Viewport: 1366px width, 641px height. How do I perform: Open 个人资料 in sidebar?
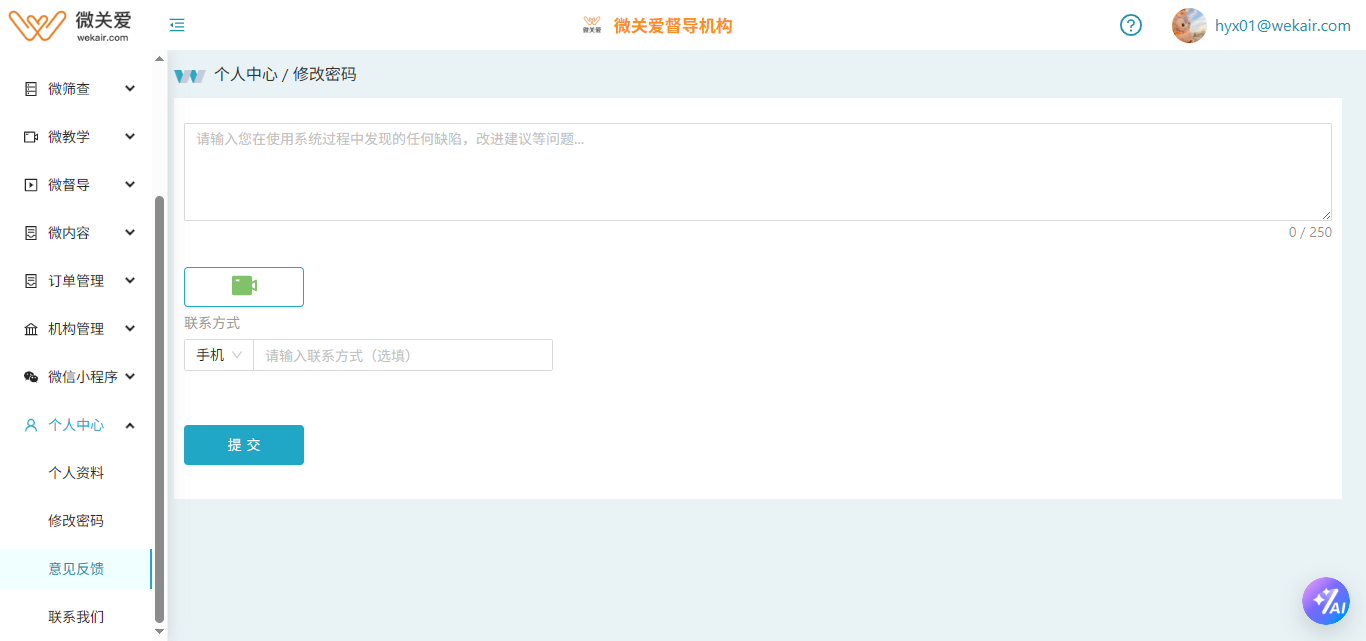[76, 473]
